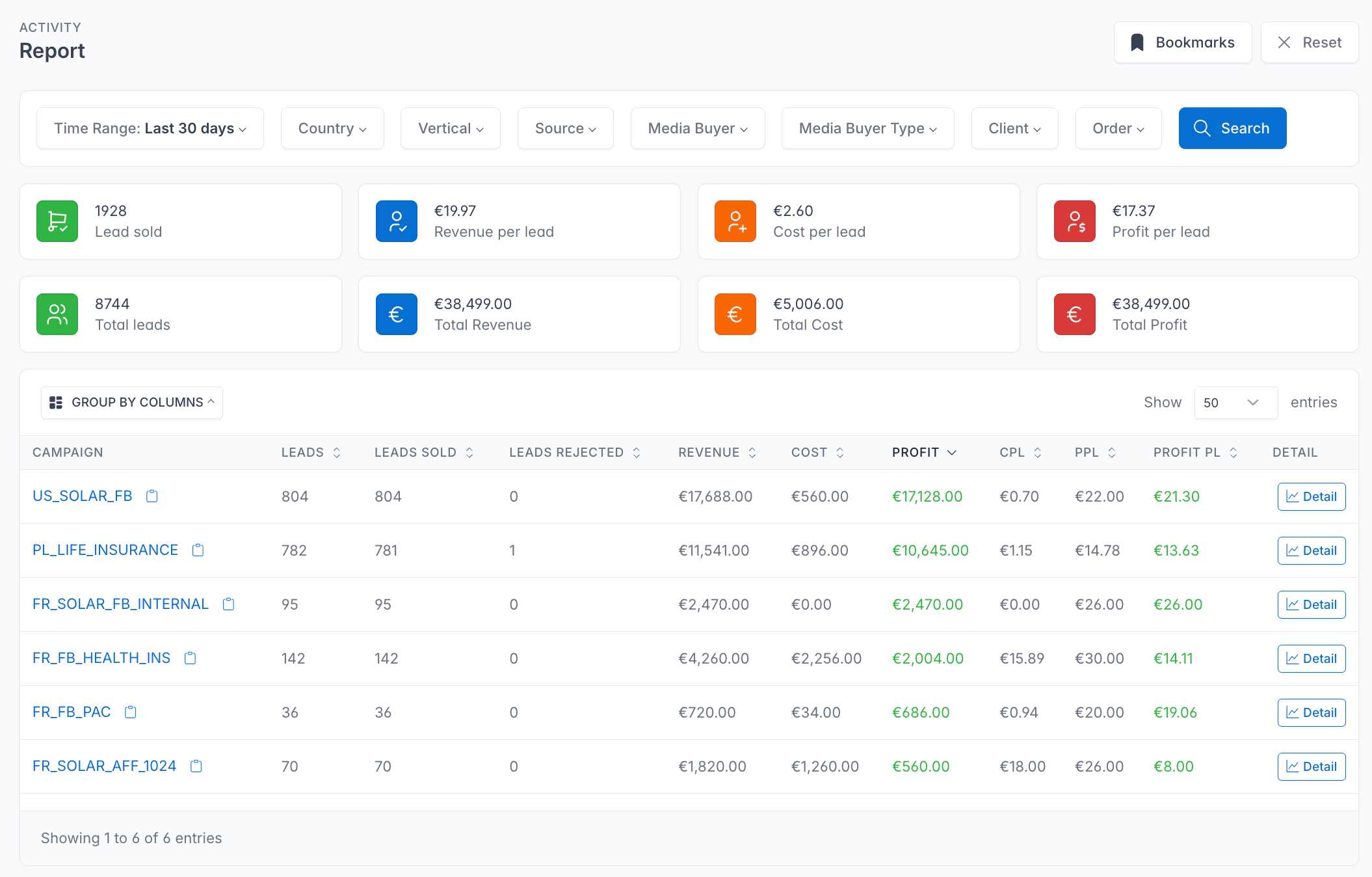The width and height of the screenshot is (1372, 877).
Task: Click the €8.00 Profit PL value
Action: [x=1174, y=767]
